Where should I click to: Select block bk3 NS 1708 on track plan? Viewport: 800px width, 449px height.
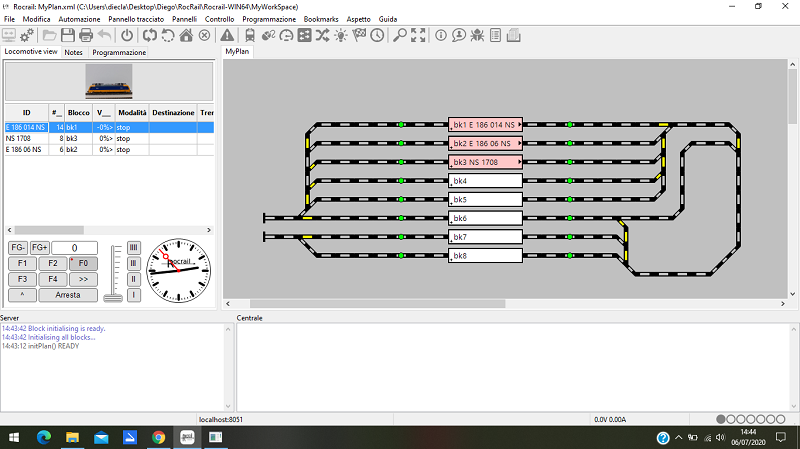(486, 162)
